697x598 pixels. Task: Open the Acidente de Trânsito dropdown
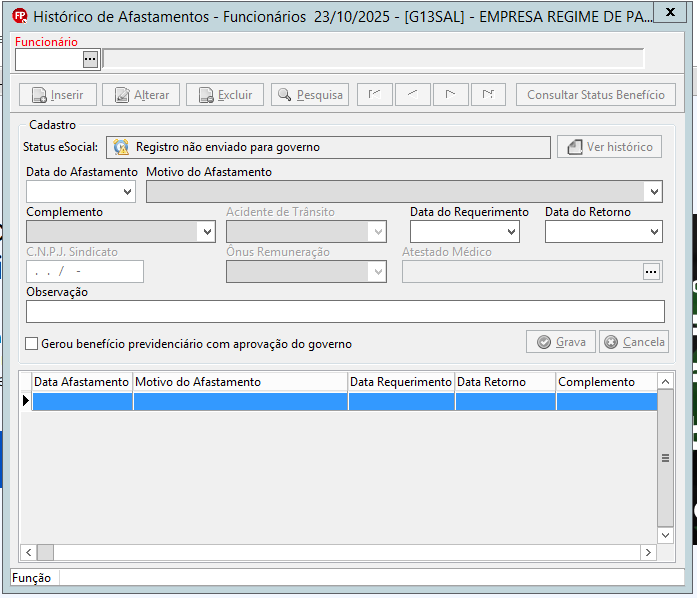click(378, 232)
